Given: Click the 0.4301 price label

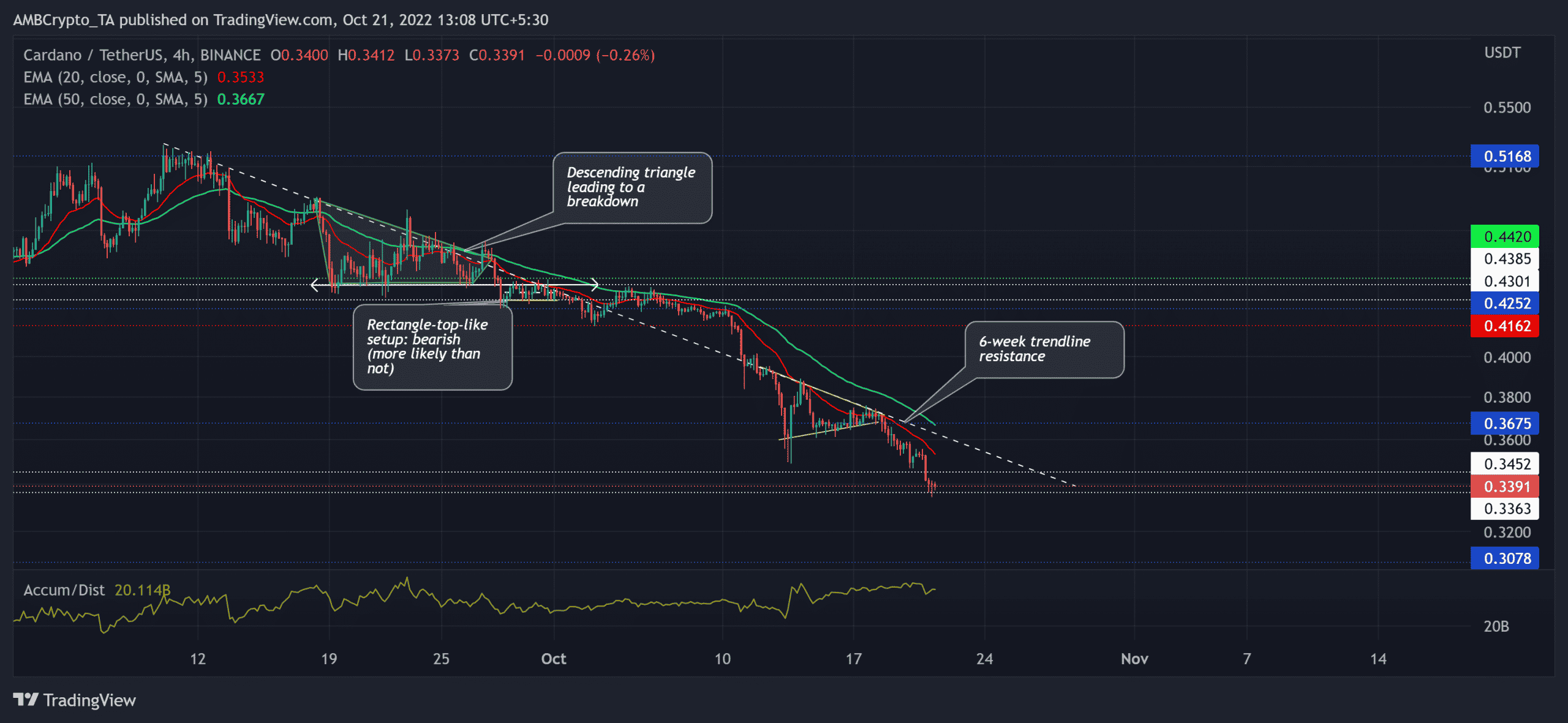Looking at the screenshot, I should 1505,282.
